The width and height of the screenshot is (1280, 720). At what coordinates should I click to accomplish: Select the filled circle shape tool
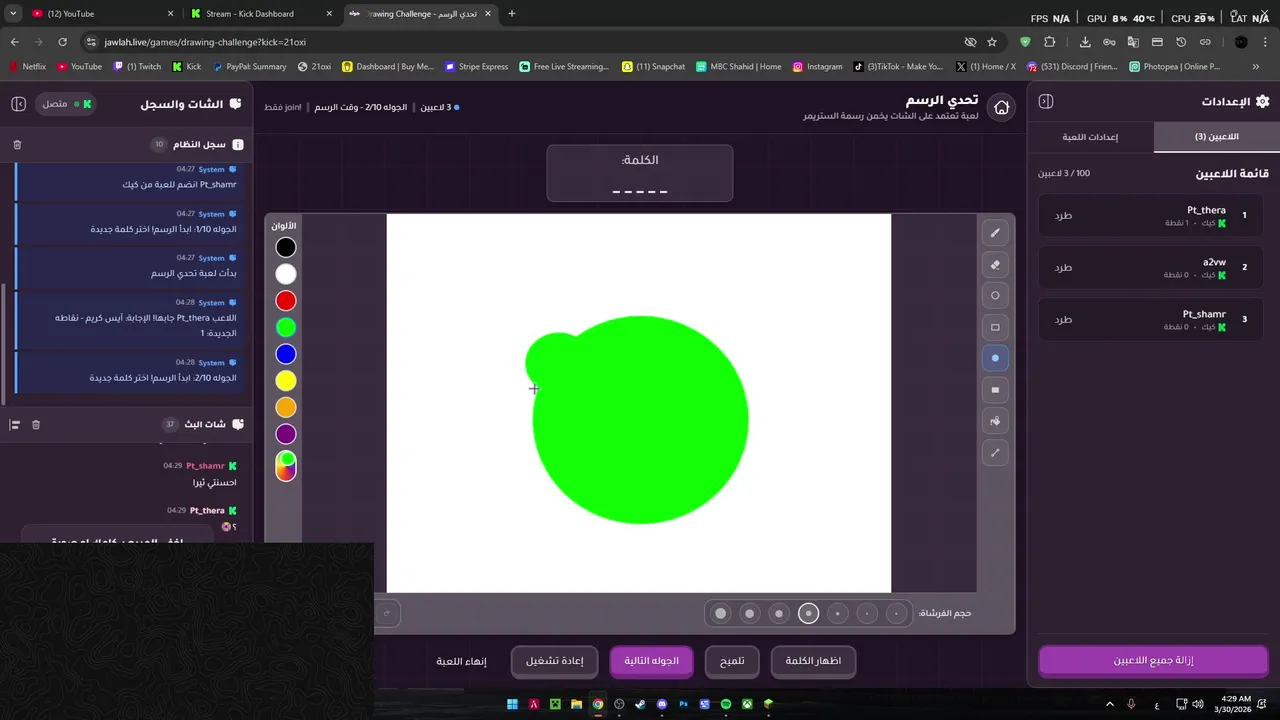tap(995, 358)
